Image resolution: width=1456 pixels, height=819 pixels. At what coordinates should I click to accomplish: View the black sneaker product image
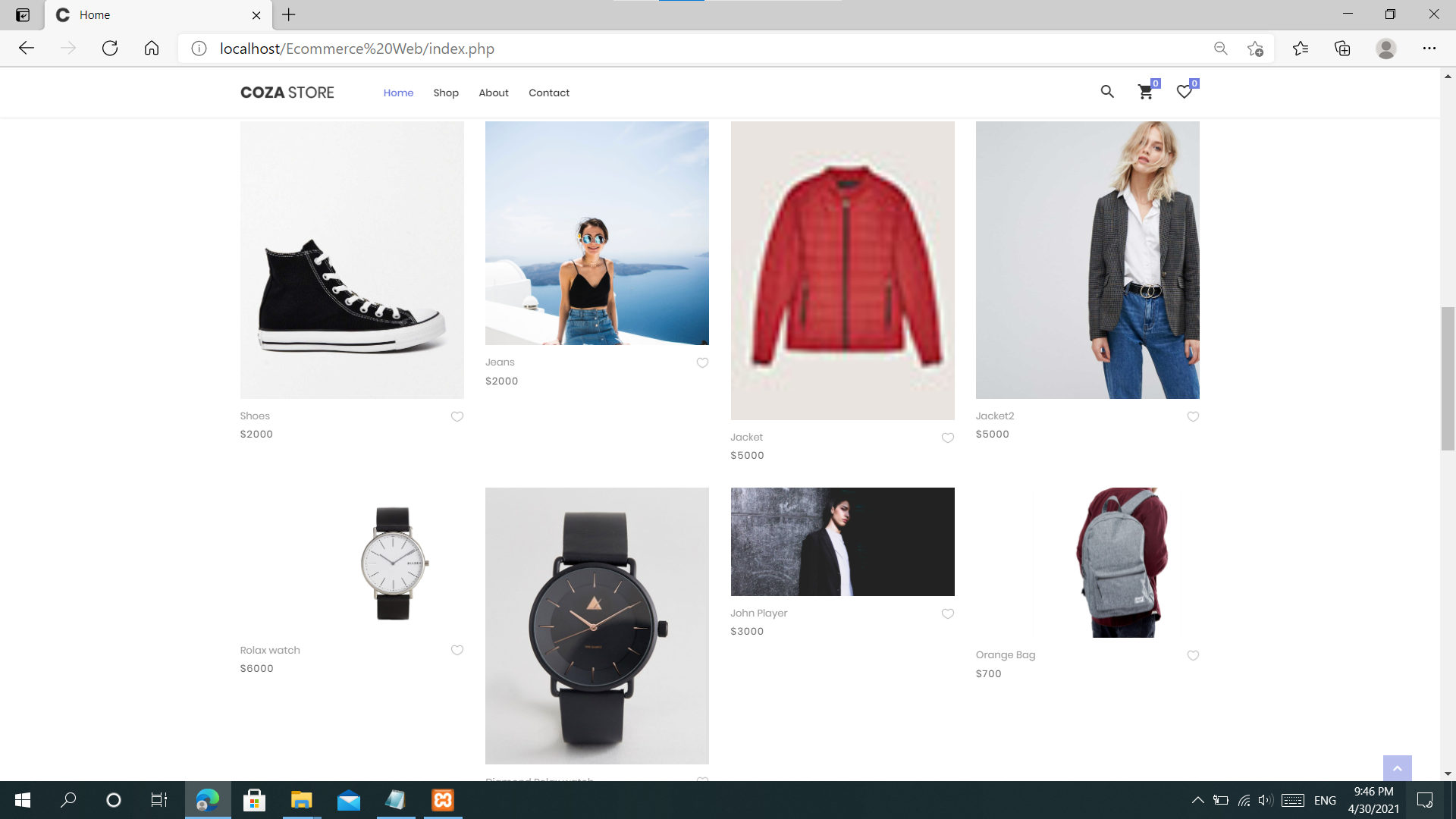[x=352, y=260]
